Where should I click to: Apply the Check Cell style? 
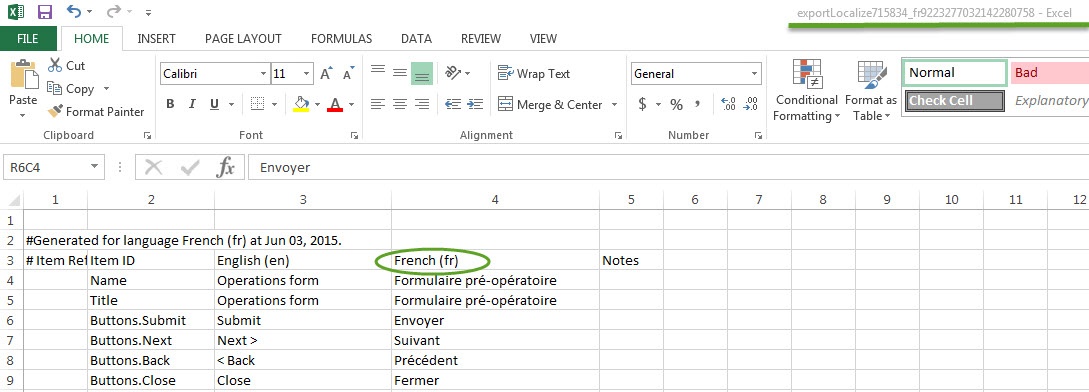pos(955,101)
